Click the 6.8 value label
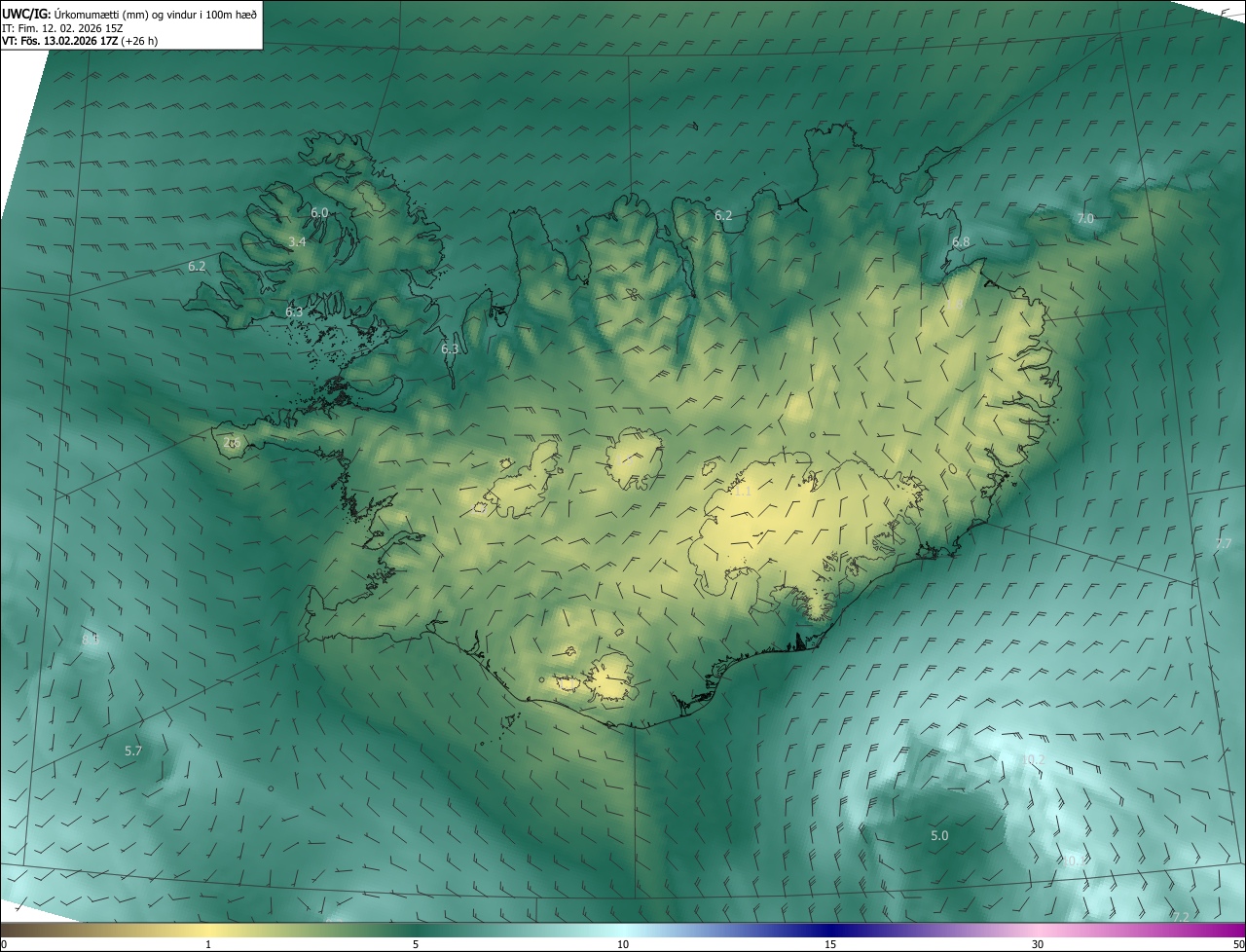1246x952 pixels. click(961, 241)
